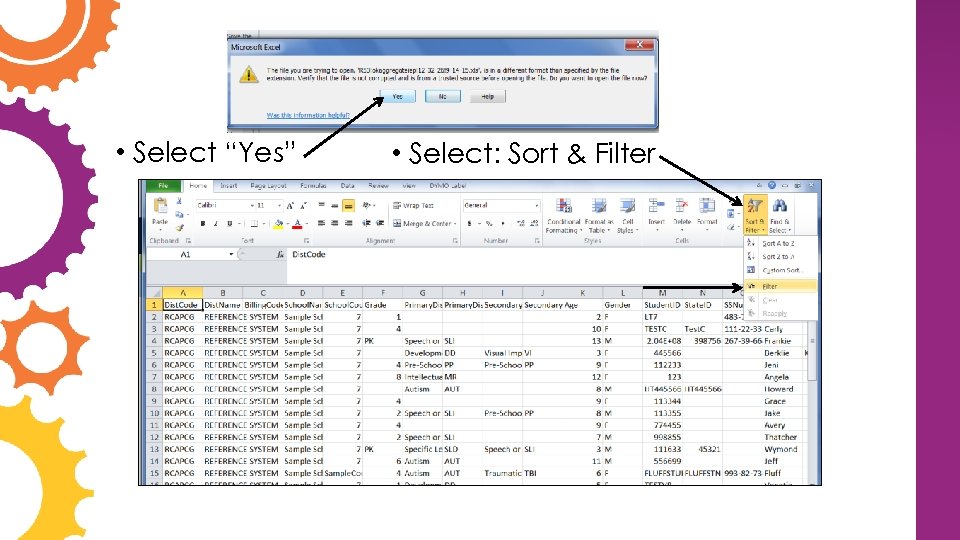Click Yes in the Microsoft Excel dialog

point(397,96)
